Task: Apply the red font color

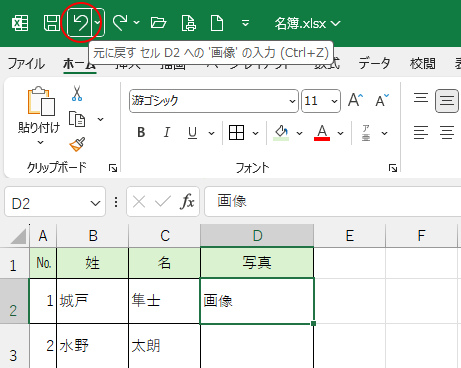Action: coord(322,133)
